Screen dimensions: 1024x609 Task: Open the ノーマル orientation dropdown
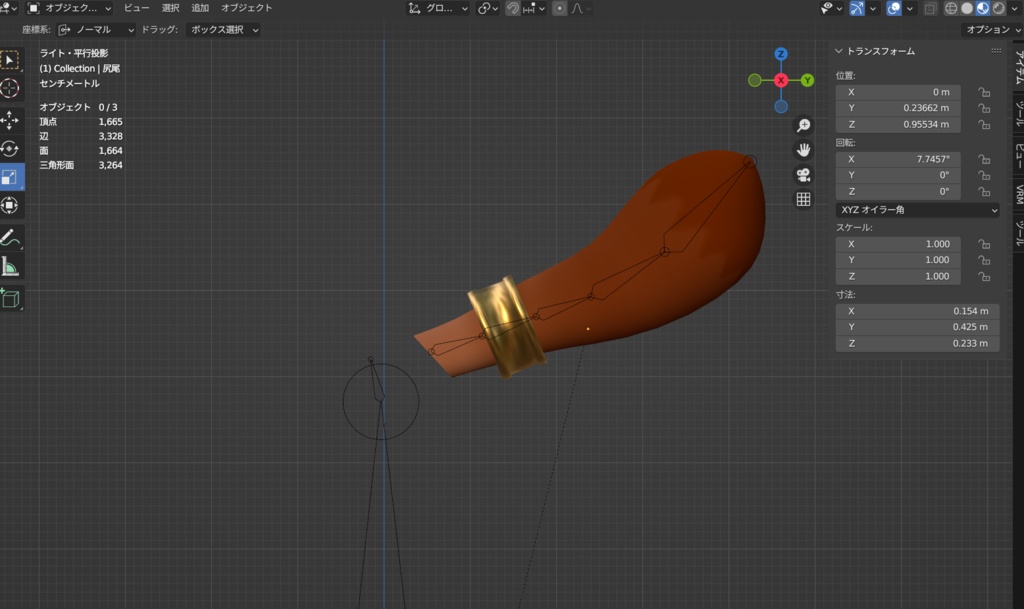(x=96, y=29)
